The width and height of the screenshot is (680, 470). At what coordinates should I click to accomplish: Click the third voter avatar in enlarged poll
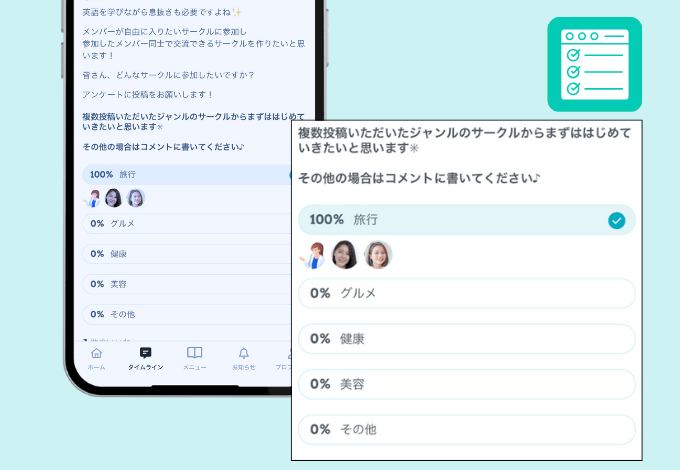click(378, 255)
